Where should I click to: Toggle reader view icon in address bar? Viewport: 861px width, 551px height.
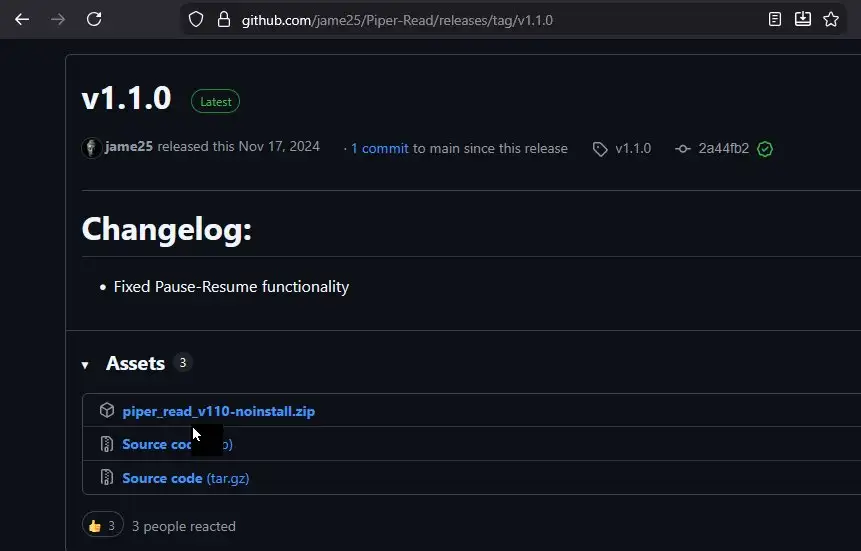(775, 19)
